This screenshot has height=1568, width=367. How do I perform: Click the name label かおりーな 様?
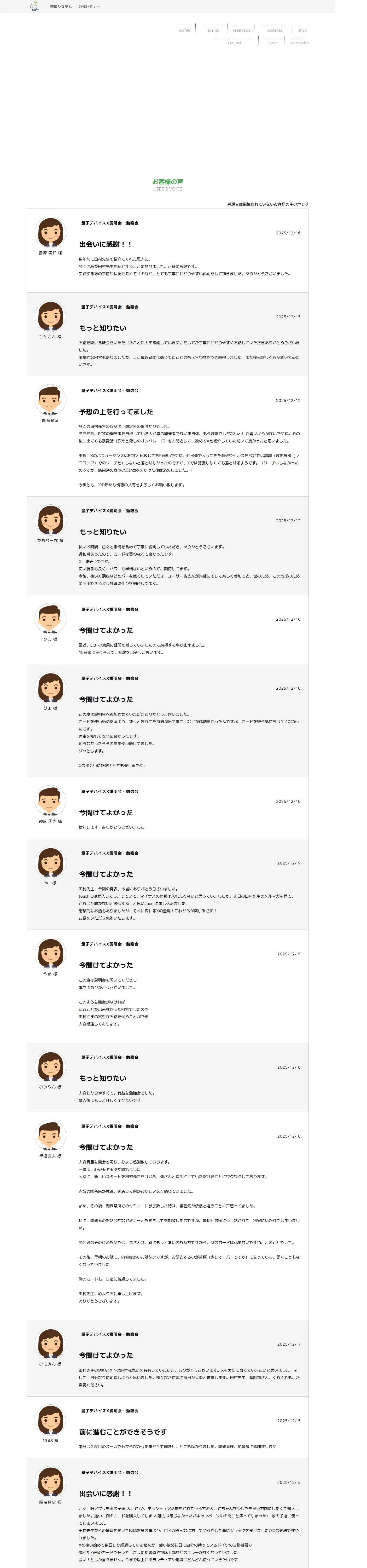(x=50, y=540)
